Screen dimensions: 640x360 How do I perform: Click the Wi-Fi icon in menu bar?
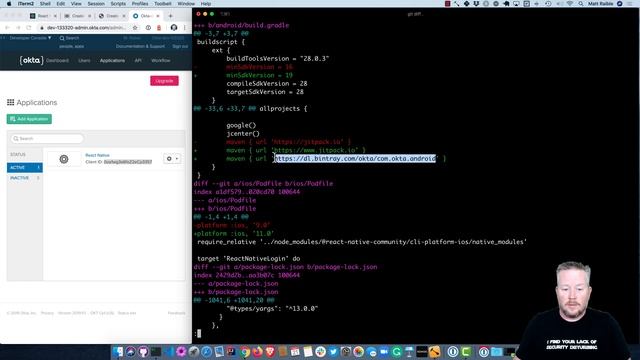[x=570, y=4]
